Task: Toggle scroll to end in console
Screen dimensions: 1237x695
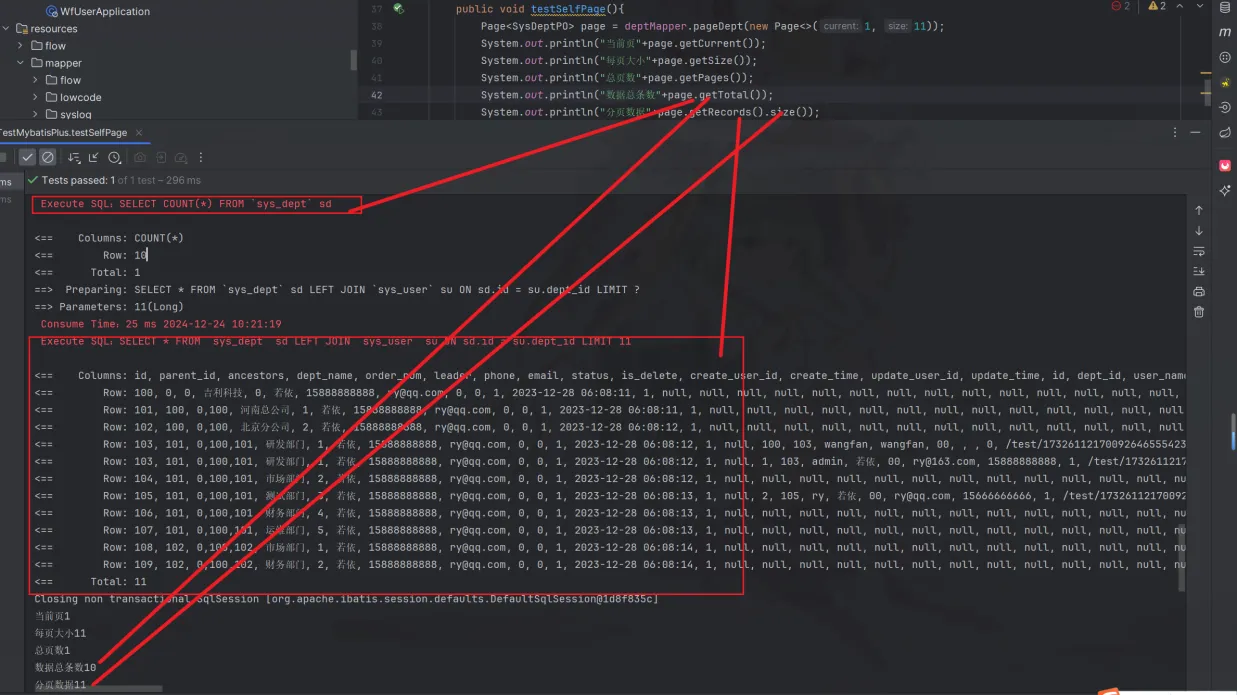Action: tap(1199, 271)
